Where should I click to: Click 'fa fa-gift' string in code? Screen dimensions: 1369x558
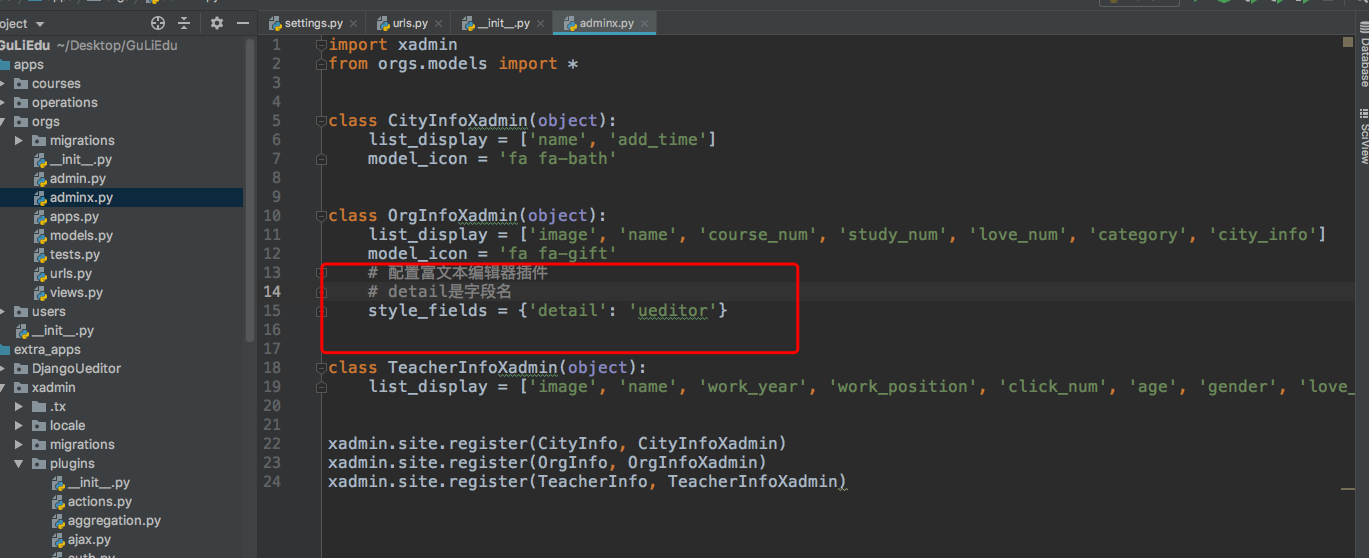coord(557,253)
